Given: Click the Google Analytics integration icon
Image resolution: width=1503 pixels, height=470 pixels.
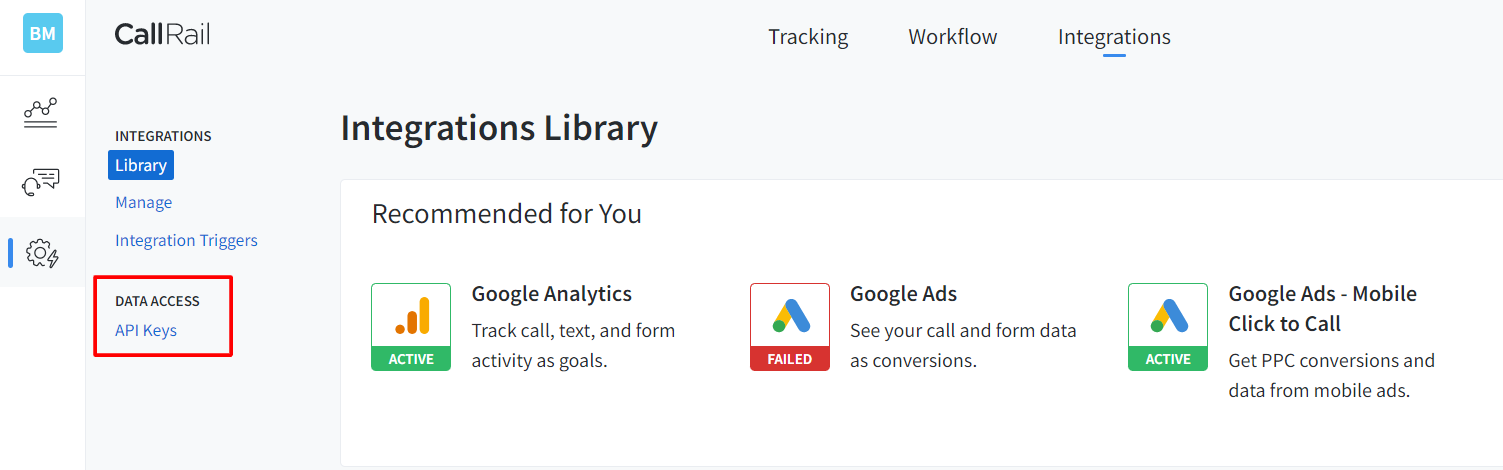Looking at the screenshot, I should click(411, 316).
